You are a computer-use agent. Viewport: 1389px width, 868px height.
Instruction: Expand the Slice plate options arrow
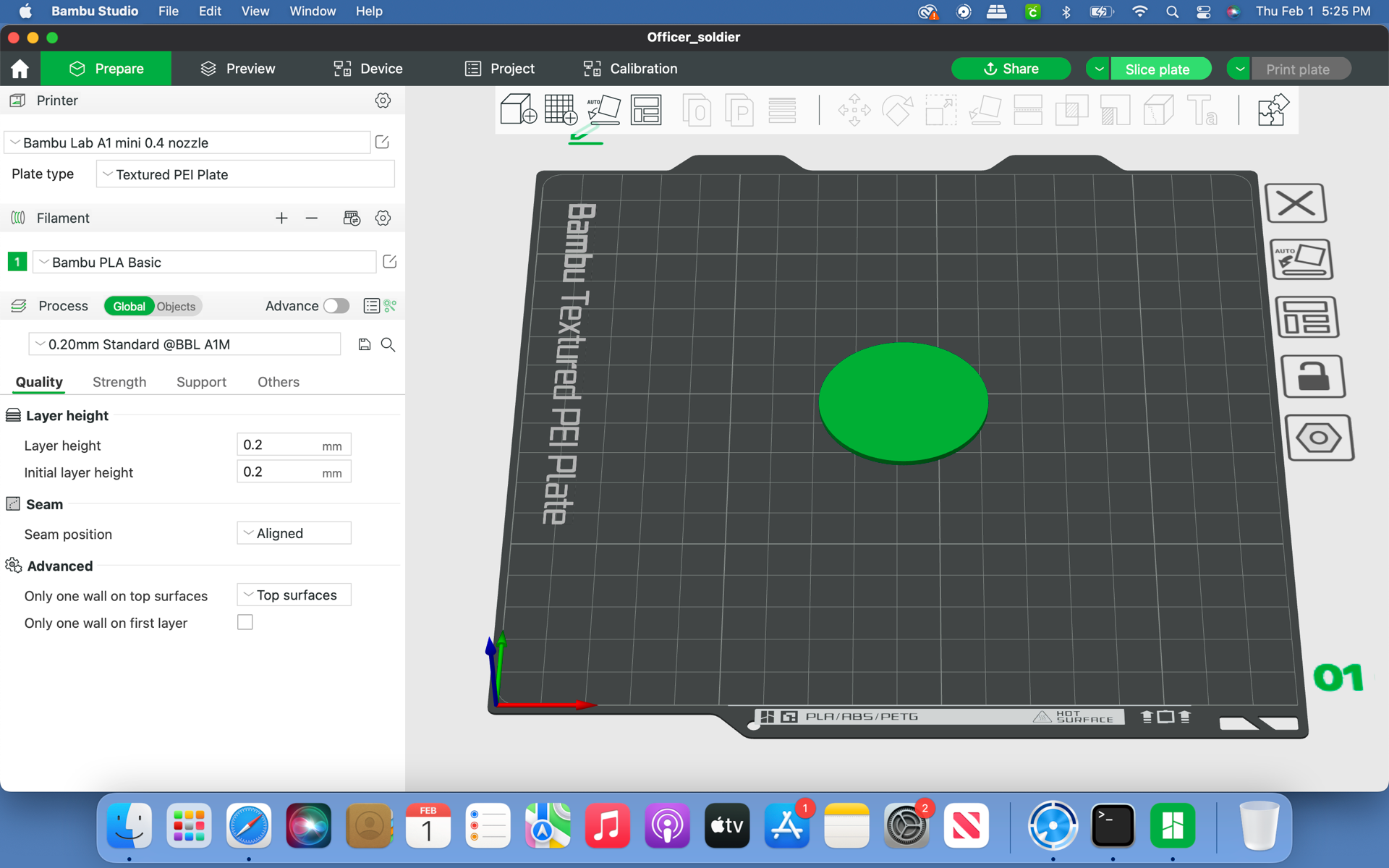click(1098, 69)
